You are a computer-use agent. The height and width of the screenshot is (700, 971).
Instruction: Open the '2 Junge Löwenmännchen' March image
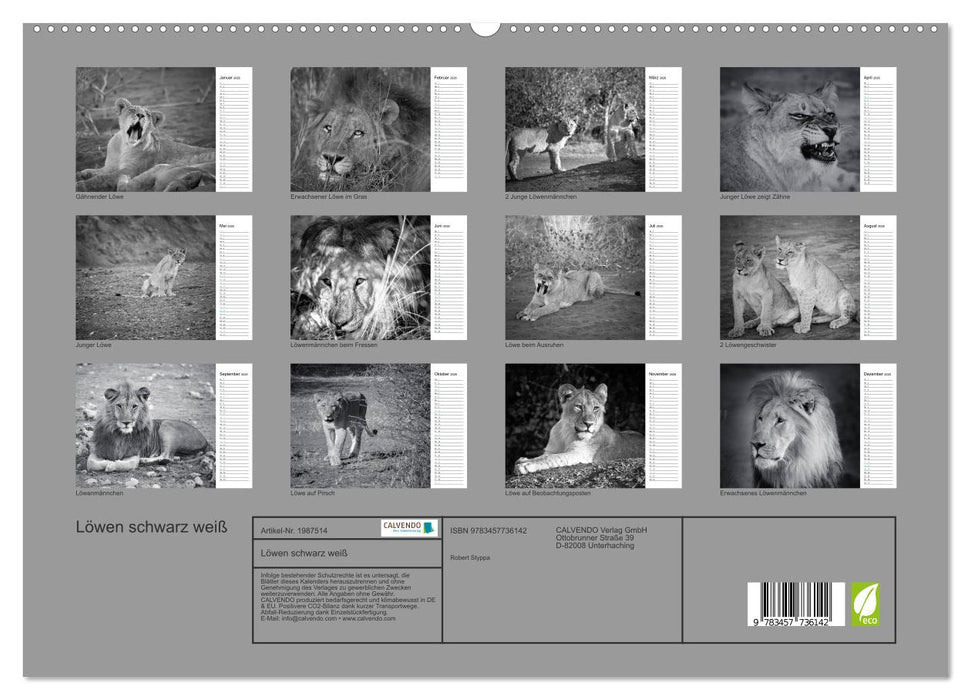(575, 129)
